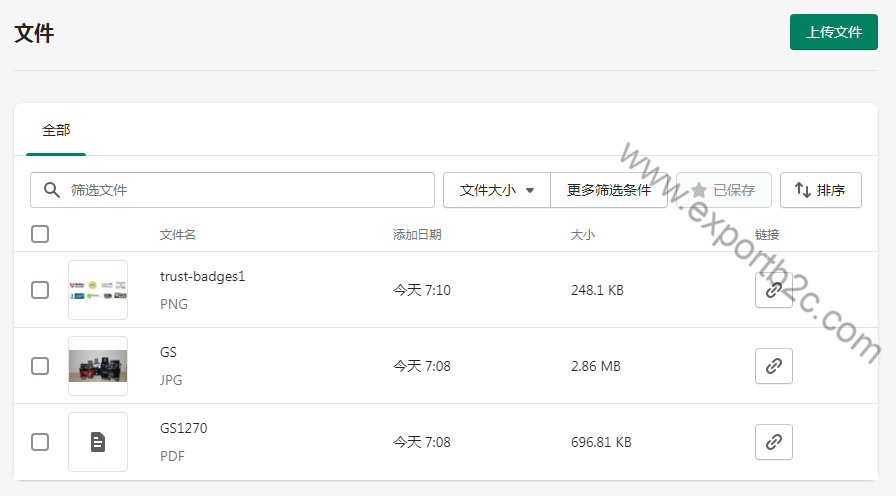Check the GS1270 PDF checkbox

[40, 442]
